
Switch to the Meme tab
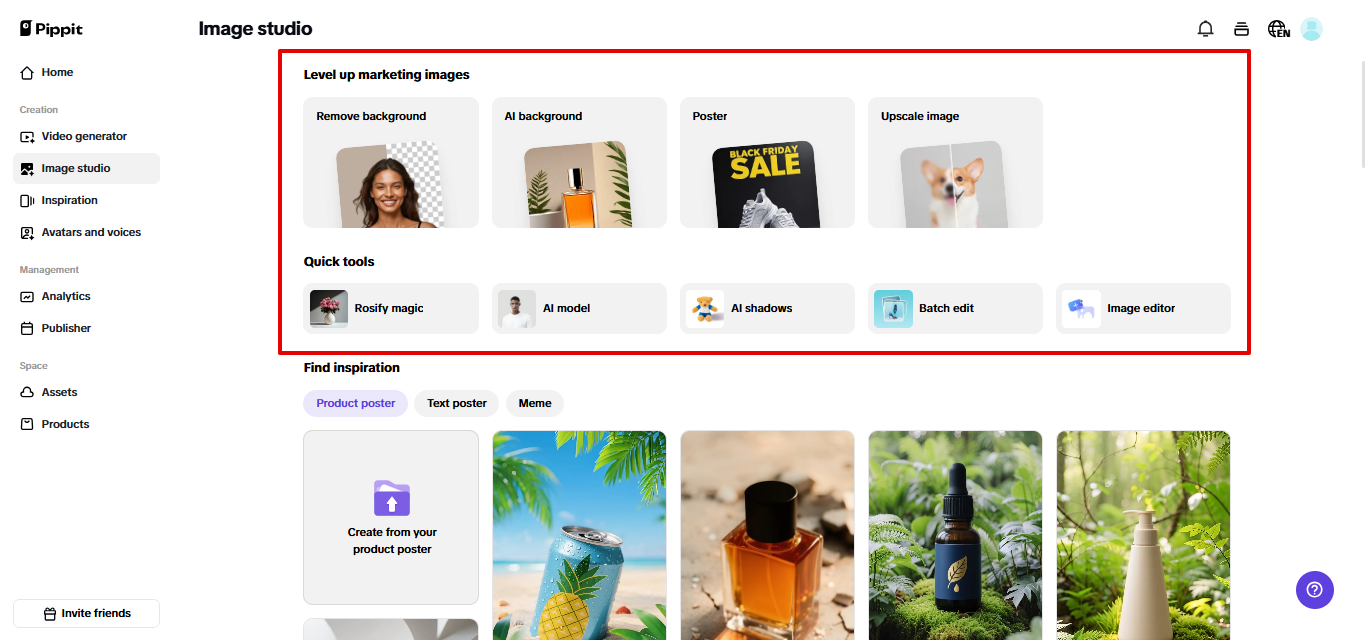point(535,403)
